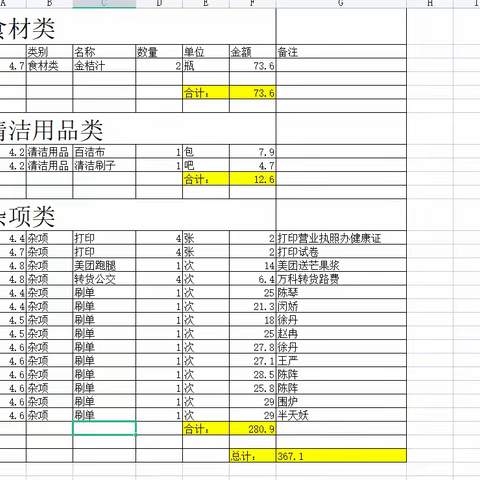Click the 打印营业执照办健康证 remark cell
Viewport: 480px width, 480px height.
[x=341, y=238]
